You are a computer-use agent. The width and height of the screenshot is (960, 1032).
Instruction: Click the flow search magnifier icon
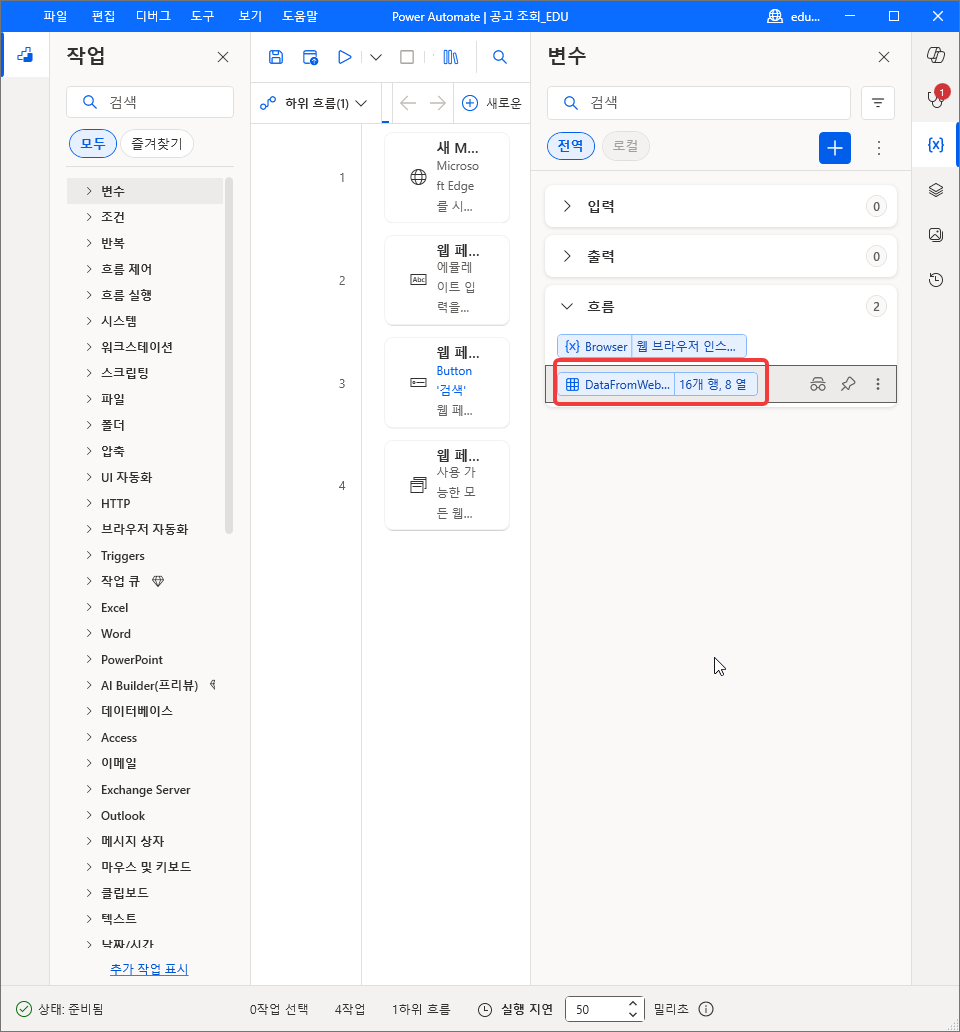pyautogui.click(x=500, y=57)
